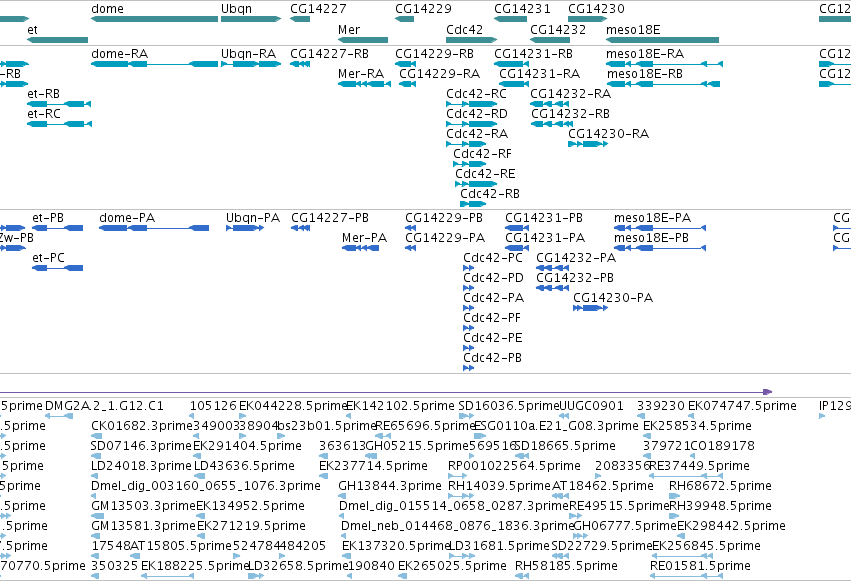851x581 pixels.
Task: Click the RH14039.5prime EST feature
Action: (461, 496)
